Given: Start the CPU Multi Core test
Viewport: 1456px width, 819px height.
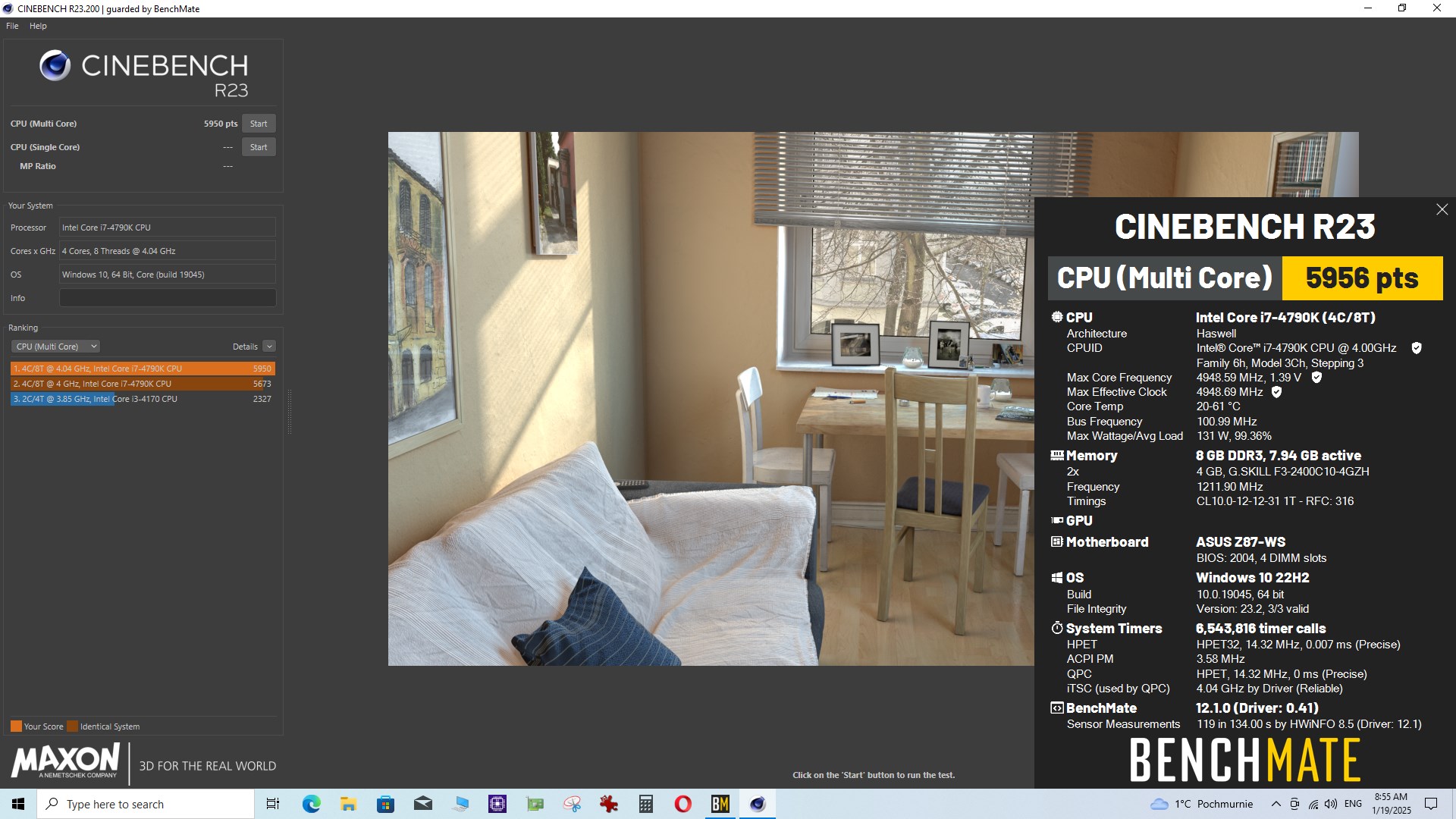Looking at the screenshot, I should point(259,124).
